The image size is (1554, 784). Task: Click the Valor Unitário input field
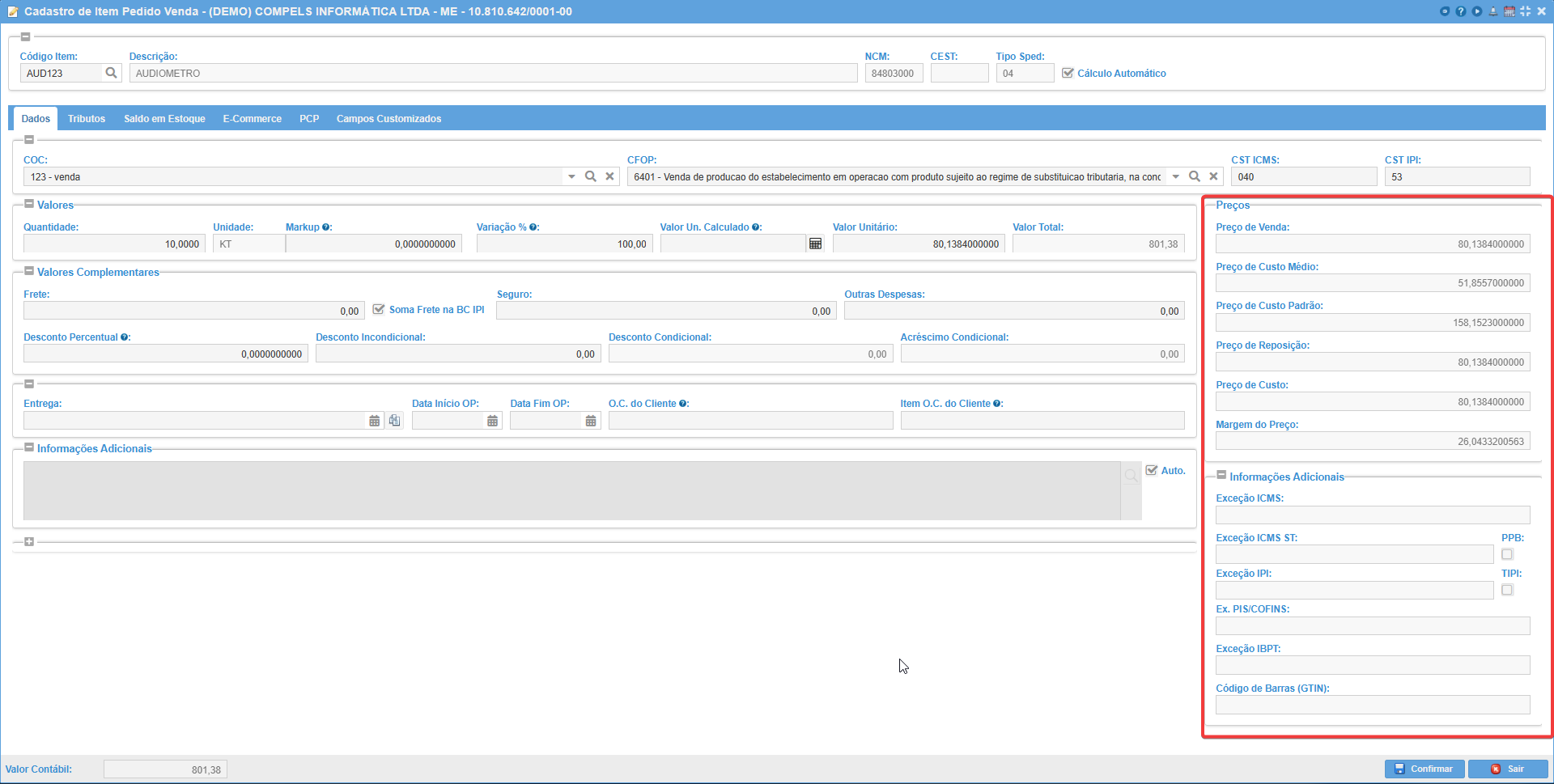pos(919,244)
